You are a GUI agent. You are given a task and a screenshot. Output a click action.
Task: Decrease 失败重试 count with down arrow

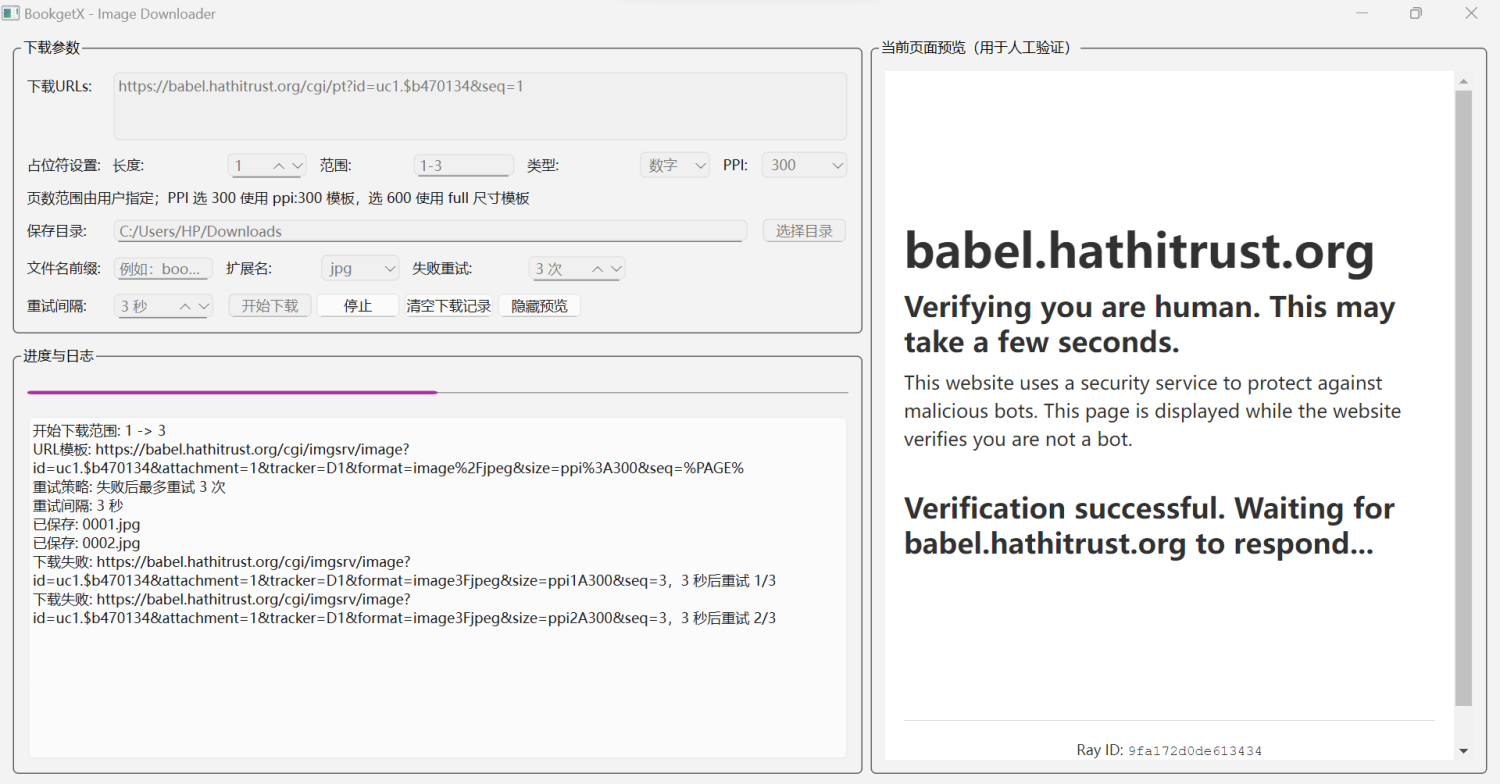pos(616,269)
